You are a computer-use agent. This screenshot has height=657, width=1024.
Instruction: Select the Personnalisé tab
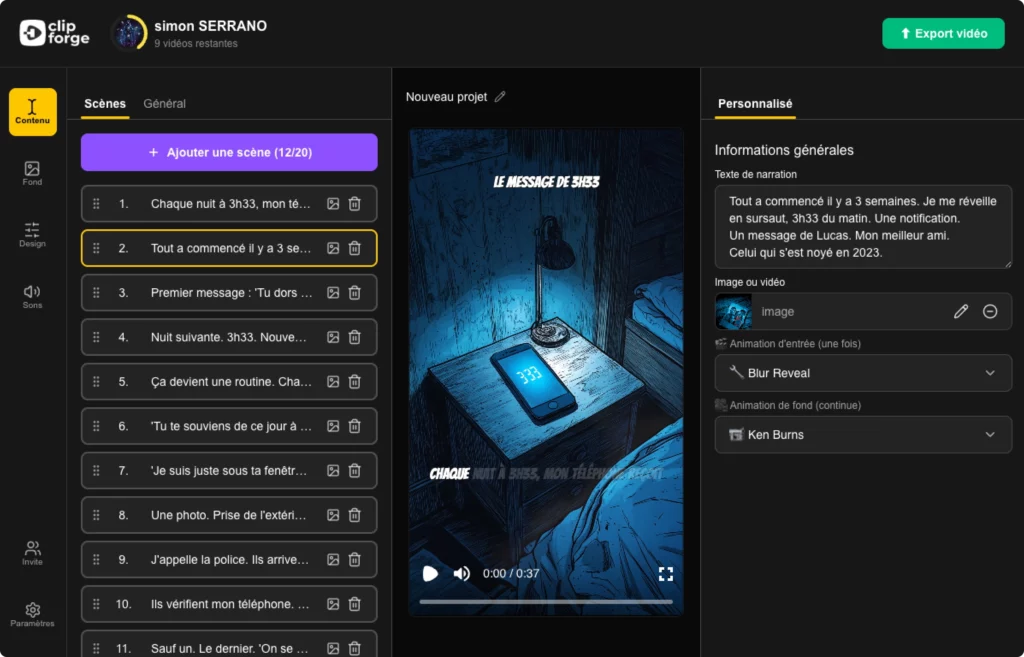755,104
